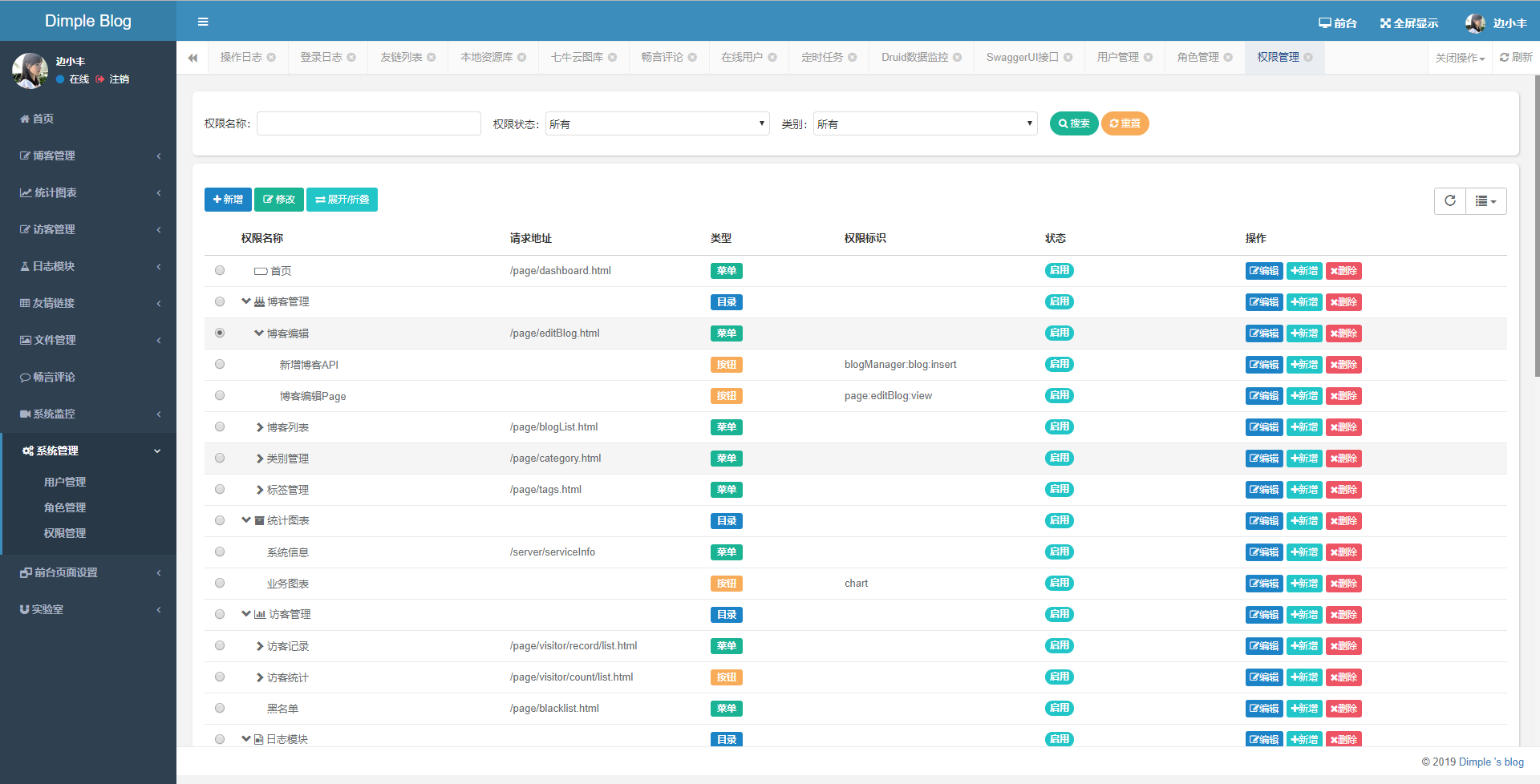Click the 修改 toolbar button
This screenshot has width=1540, height=784.
tap(279, 200)
